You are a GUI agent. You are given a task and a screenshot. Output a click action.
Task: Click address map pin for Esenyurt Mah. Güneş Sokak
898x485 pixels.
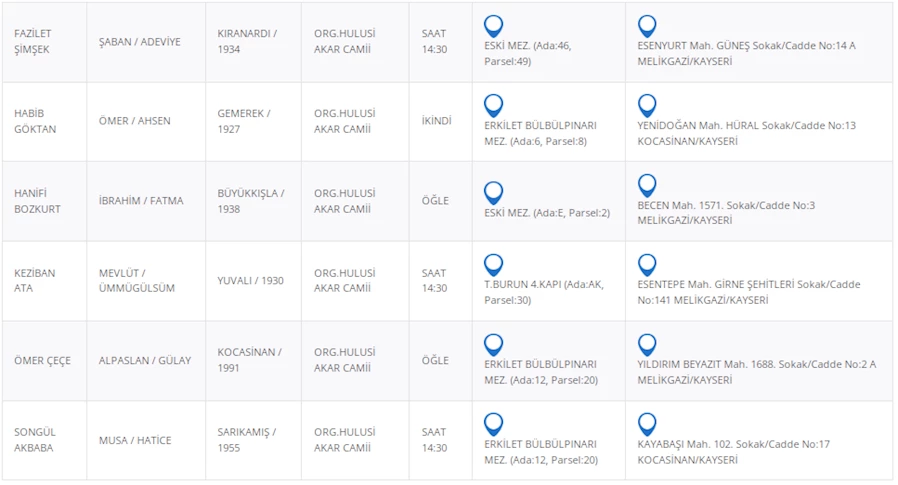pos(647,26)
